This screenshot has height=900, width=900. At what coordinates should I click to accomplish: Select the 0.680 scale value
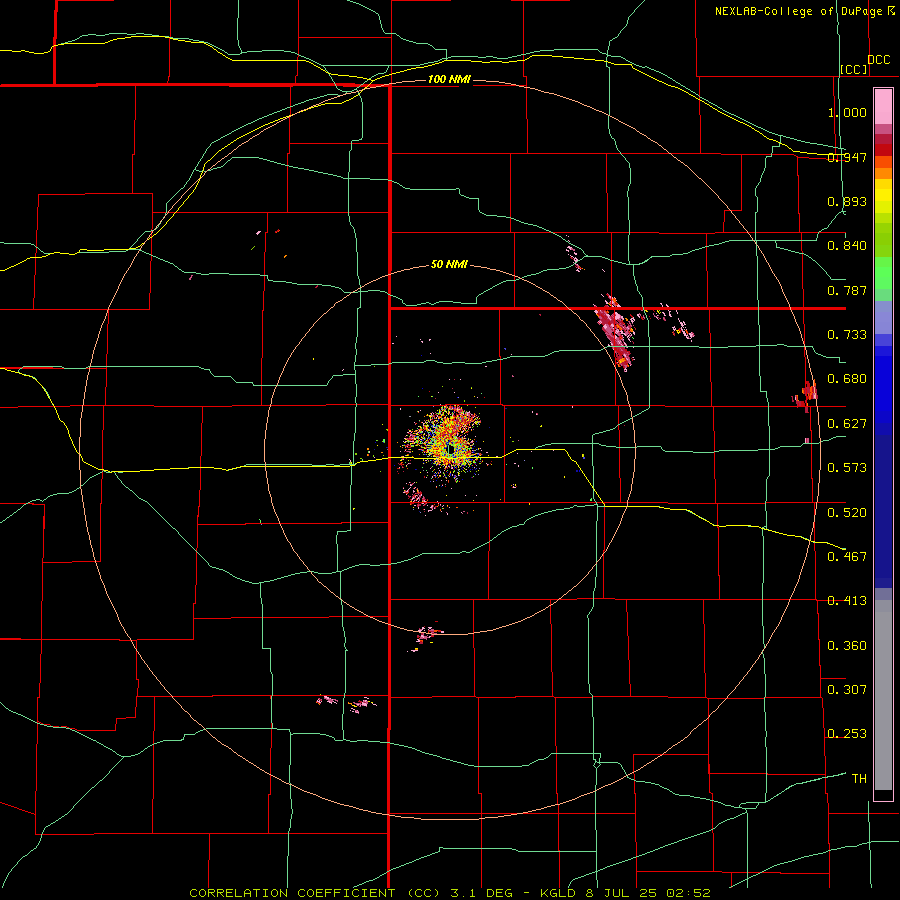847,379
